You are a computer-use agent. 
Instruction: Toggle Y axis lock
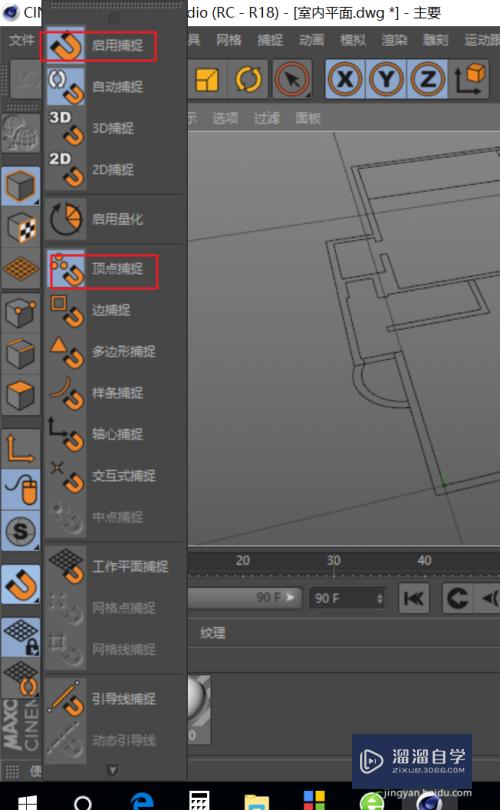tap(386, 79)
